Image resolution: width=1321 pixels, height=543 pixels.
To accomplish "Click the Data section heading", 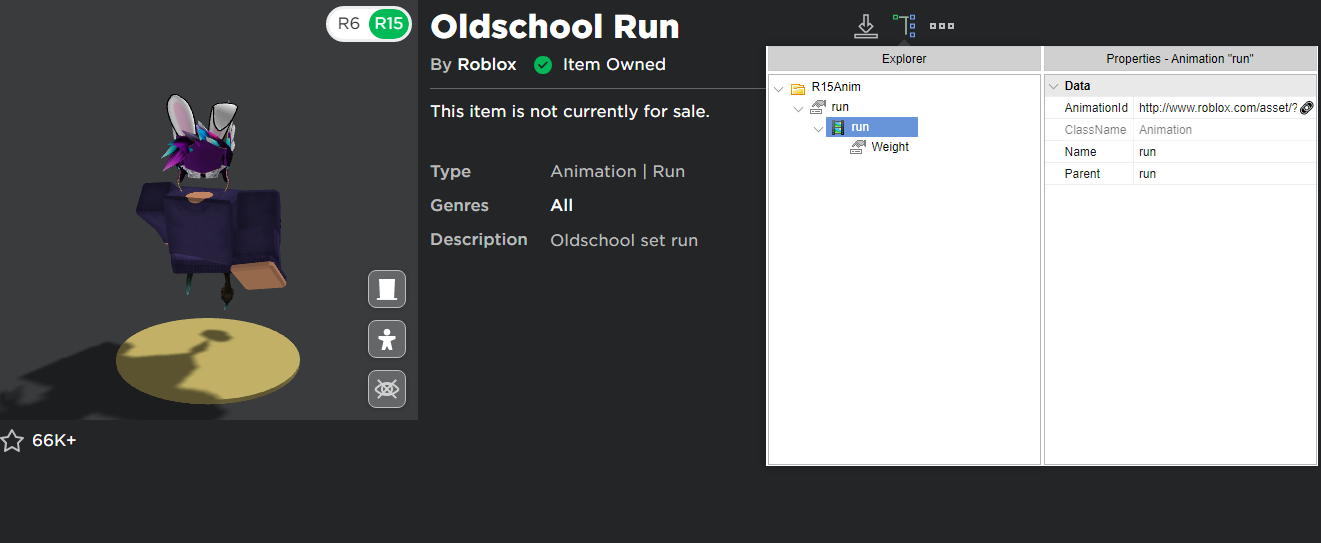I will point(1077,86).
